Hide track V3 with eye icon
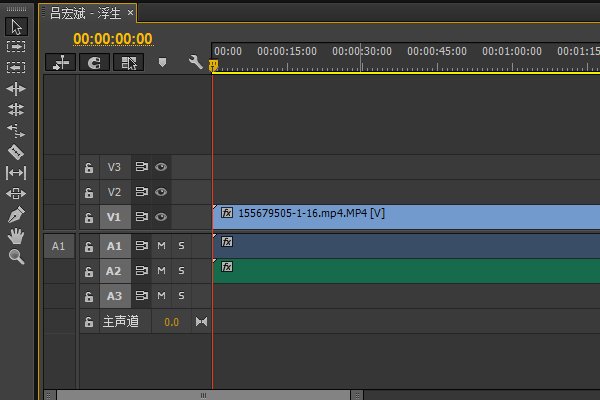The image size is (600, 400). coord(161,167)
